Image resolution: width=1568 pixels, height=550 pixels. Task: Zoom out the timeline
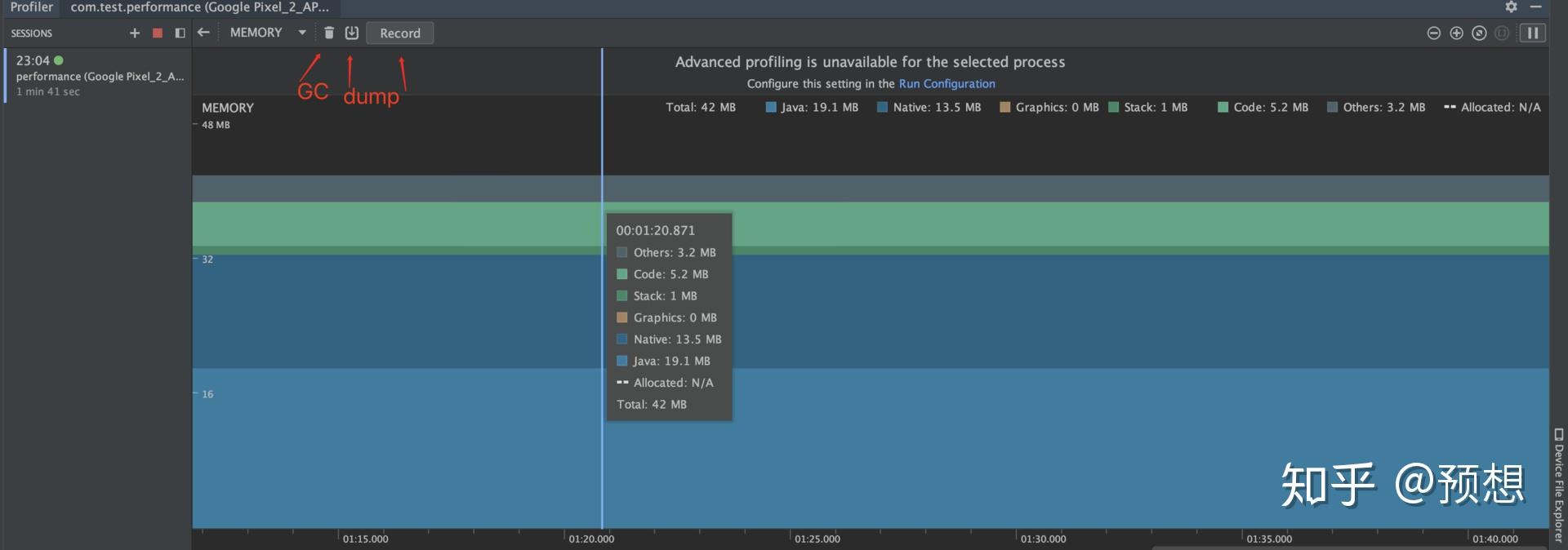pyautogui.click(x=1433, y=33)
